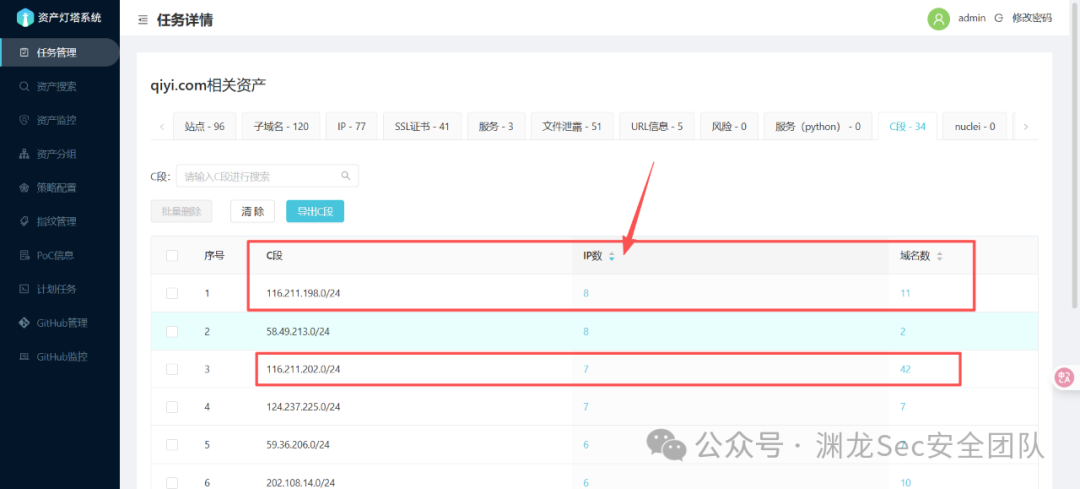The image size is (1080, 489).
Task: Open domain count 11 link in row 1
Action: pos(905,293)
